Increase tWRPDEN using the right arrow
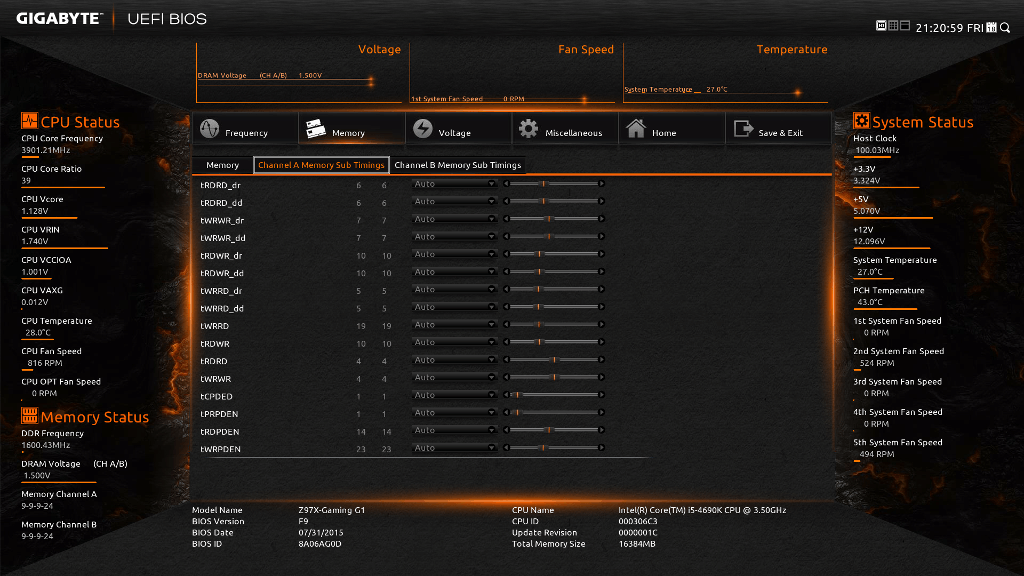The width and height of the screenshot is (1024, 576). (601, 449)
